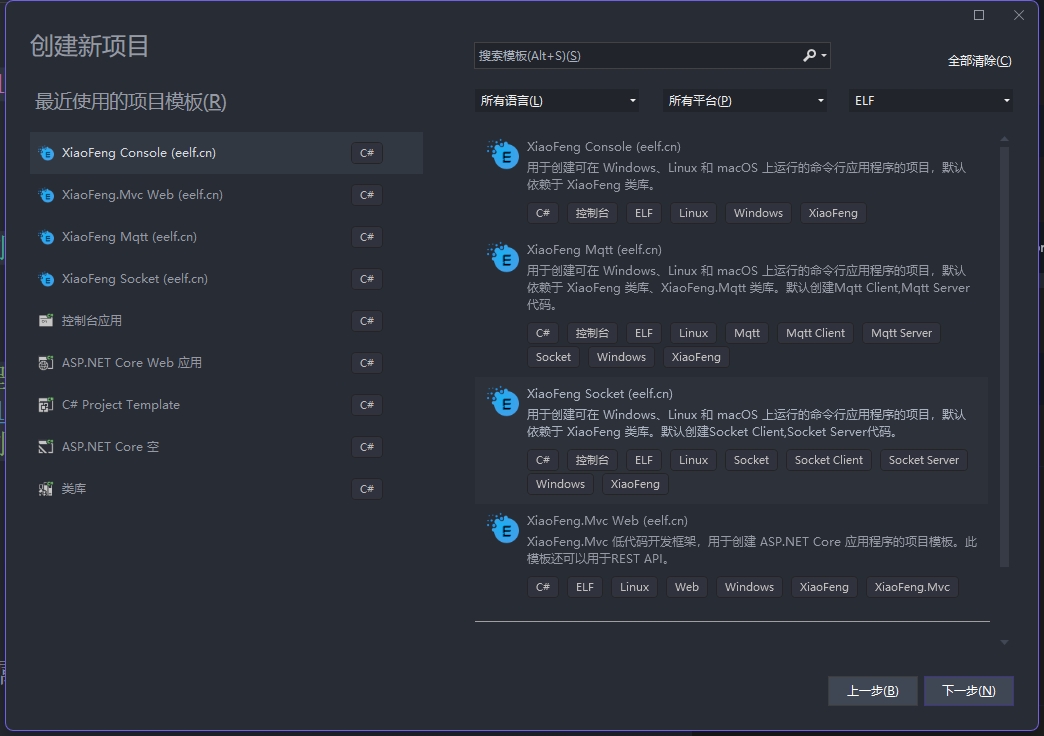Select XiaoFeng Mqtt in recent templates
This screenshot has height=736, width=1044.
[226, 236]
